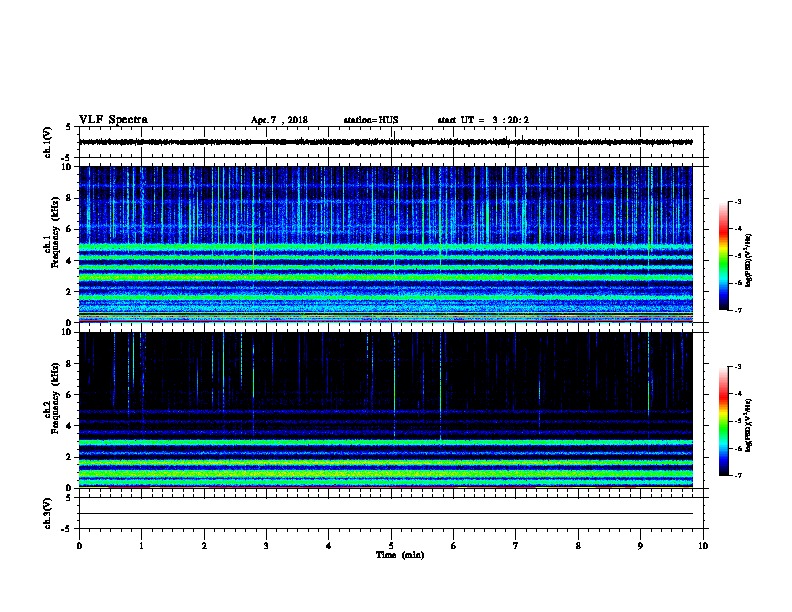Image resolution: width=792 pixels, height=612 pixels.
Task: Click time axis tick label "3"
Action: tap(266, 546)
